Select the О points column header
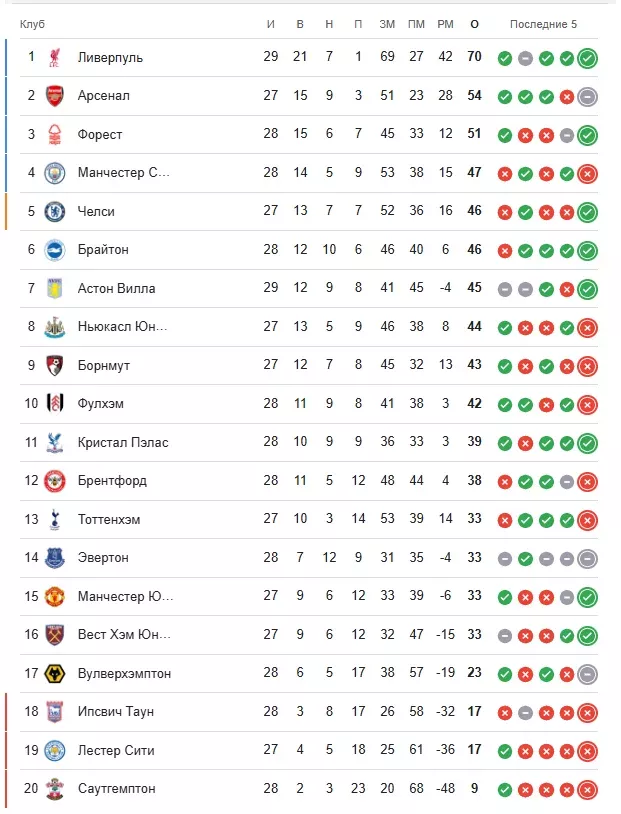The width and height of the screenshot is (621, 814). point(474,24)
